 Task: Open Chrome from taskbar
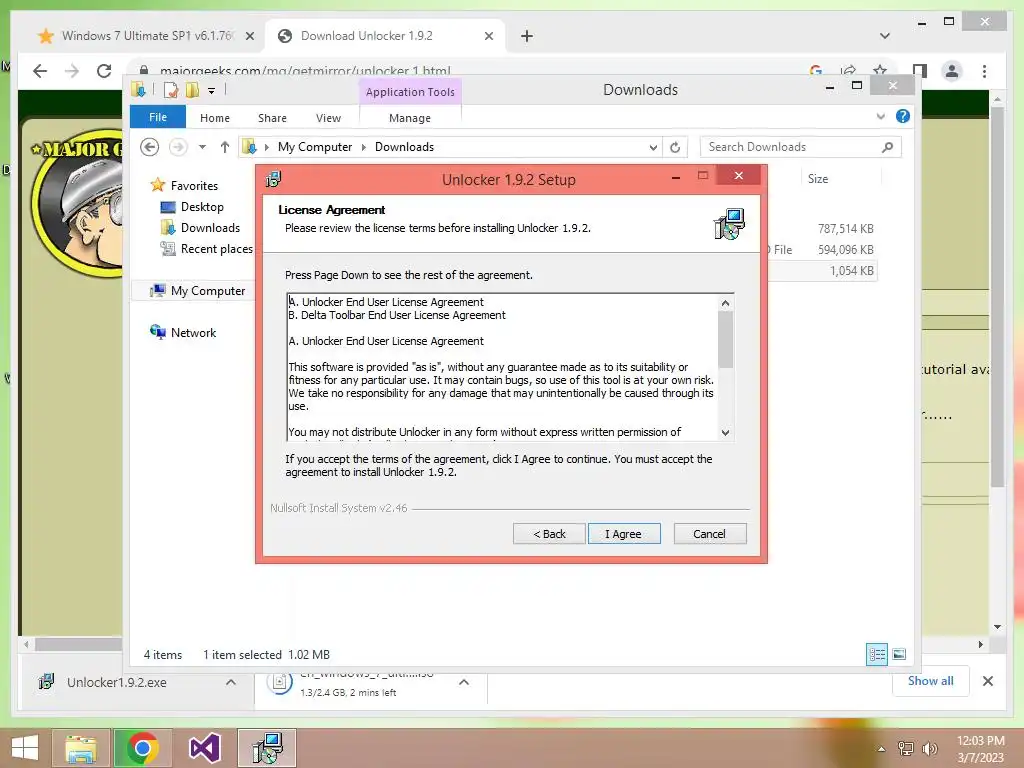[x=142, y=748]
